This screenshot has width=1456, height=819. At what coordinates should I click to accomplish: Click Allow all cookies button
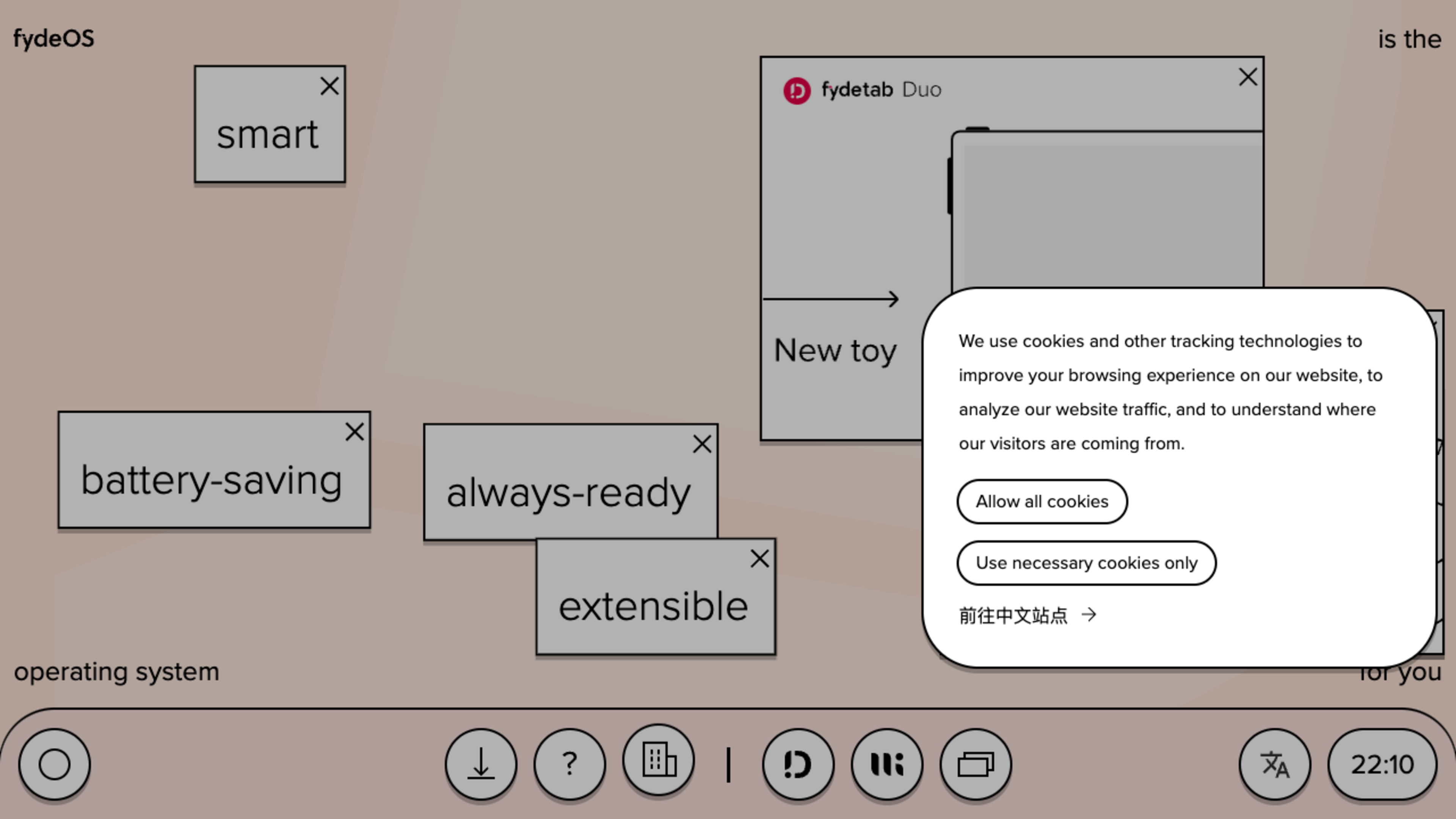1041,501
